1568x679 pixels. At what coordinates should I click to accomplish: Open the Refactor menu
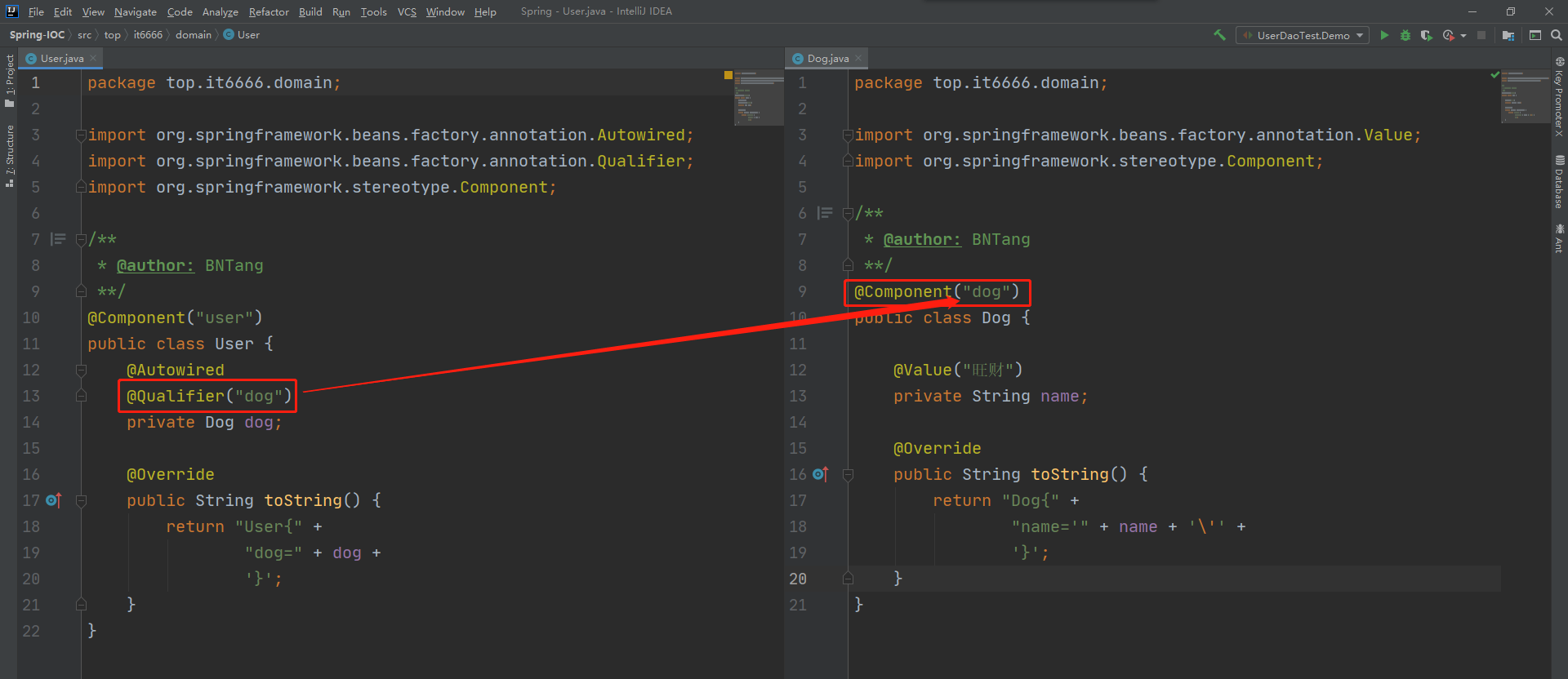(269, 11)
